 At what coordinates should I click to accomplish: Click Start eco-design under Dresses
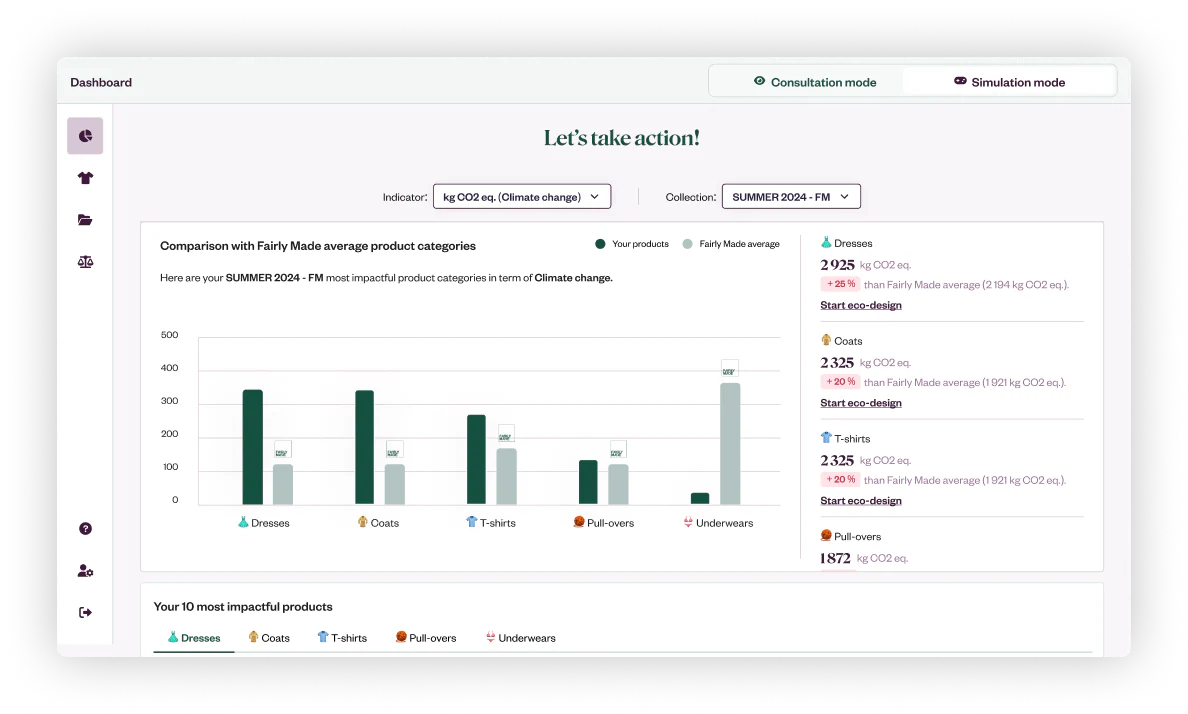pos(861,305)
